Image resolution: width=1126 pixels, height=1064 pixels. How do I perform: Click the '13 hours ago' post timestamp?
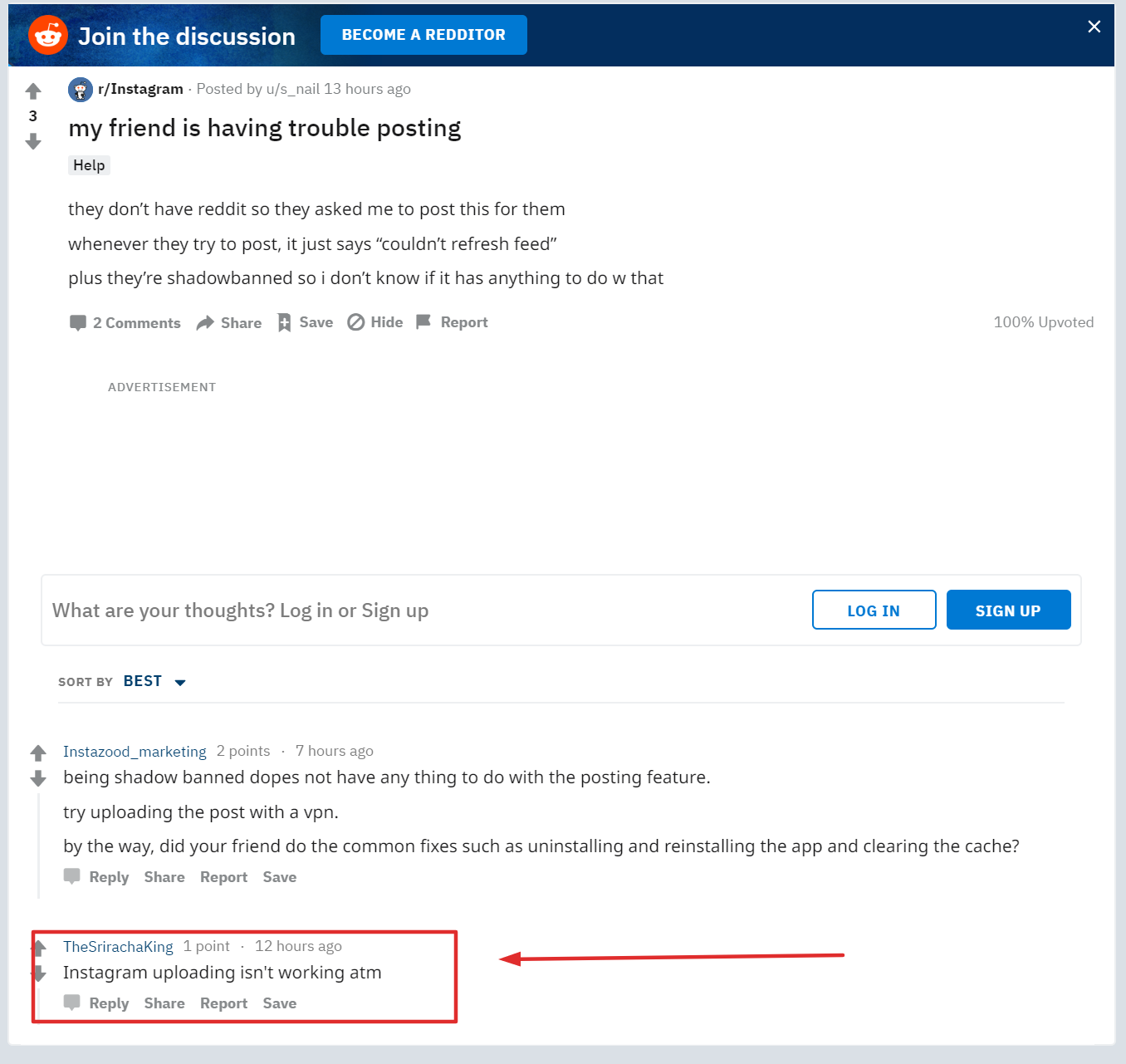point(367,89)
